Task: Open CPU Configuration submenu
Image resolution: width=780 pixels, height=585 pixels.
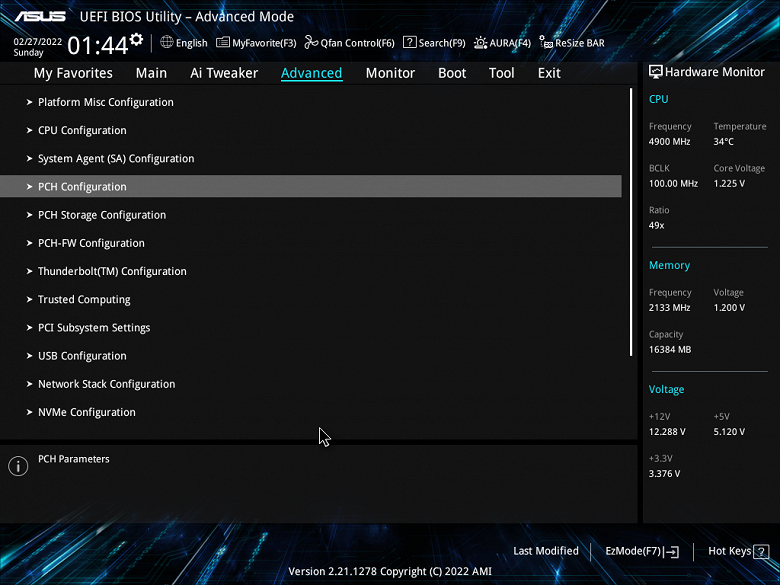Action: [311, 130]
